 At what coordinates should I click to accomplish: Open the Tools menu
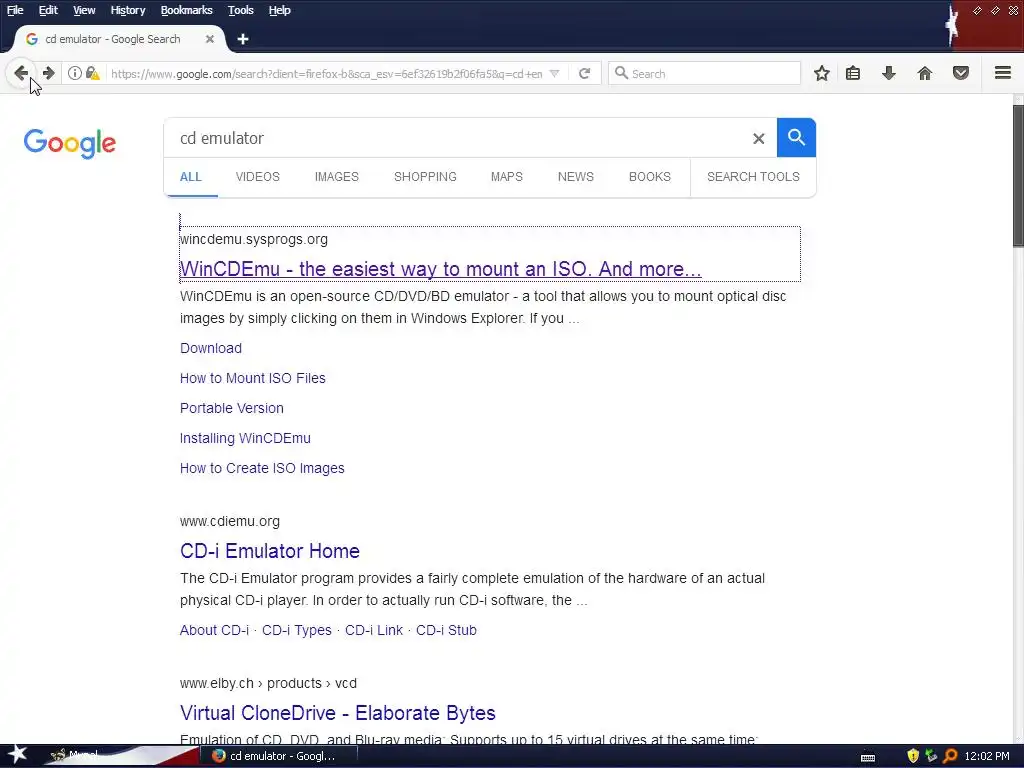pyautogui.click(x=240, y=10)
